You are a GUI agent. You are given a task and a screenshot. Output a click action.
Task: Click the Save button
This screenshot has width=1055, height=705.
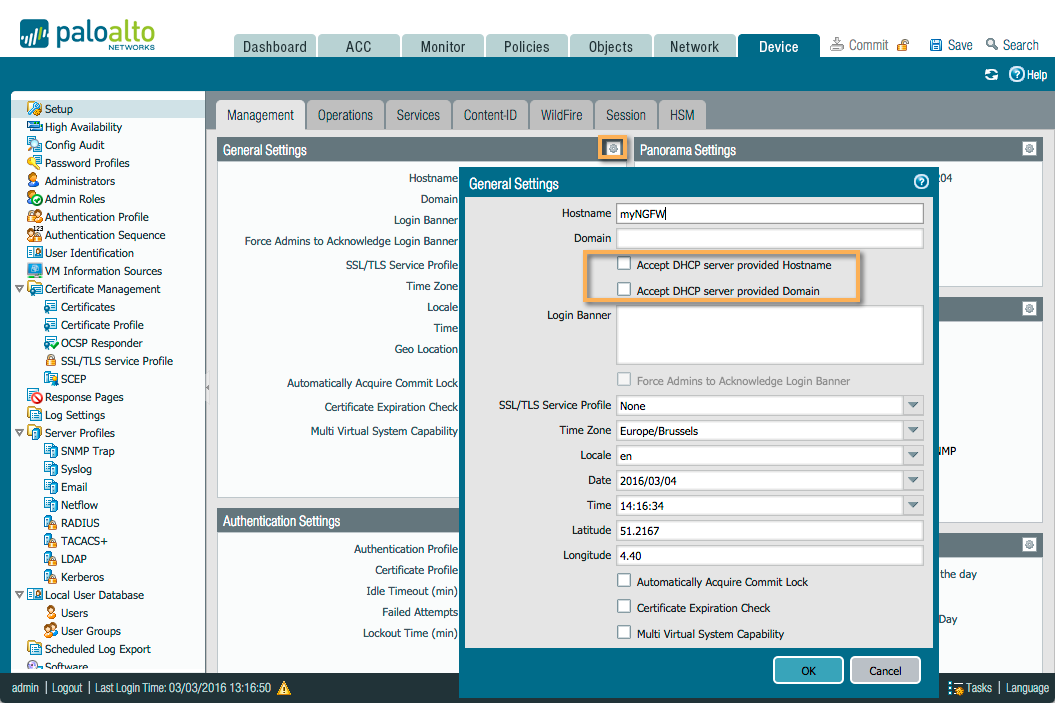click(951, 45)
